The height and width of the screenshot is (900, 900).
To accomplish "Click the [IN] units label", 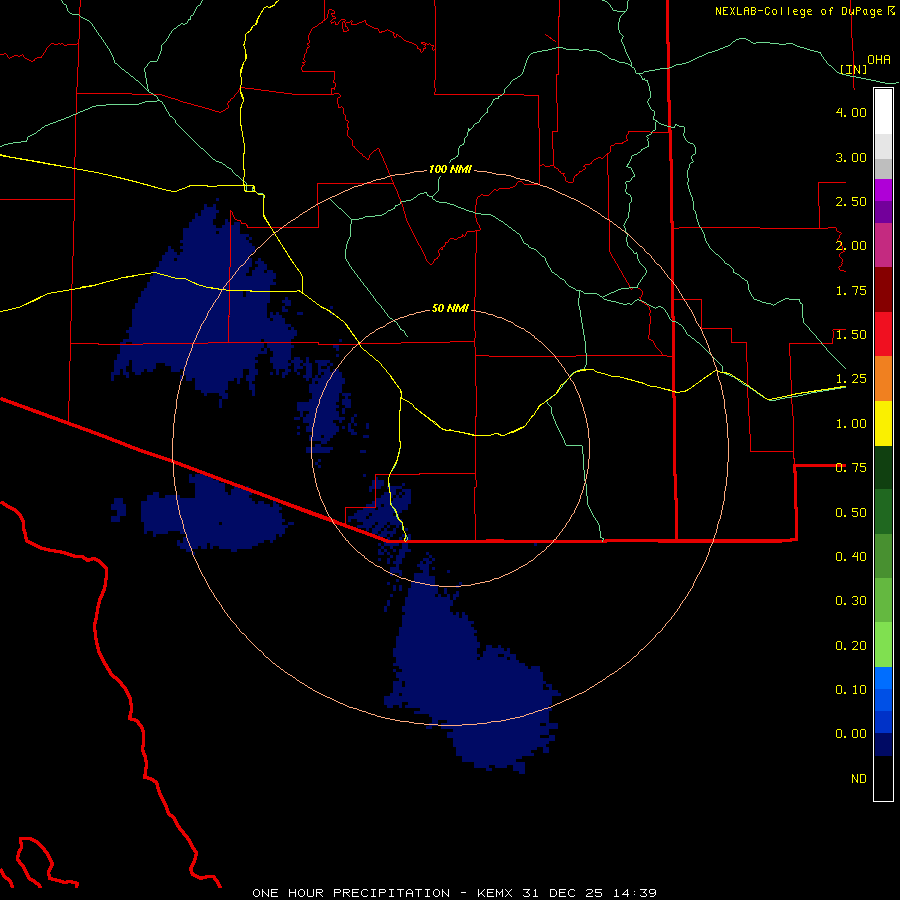I will click(x=854, y=69).
